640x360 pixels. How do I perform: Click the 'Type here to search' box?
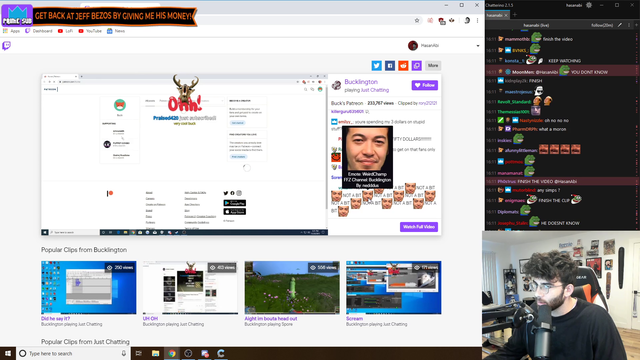click(x=73, y=353)
